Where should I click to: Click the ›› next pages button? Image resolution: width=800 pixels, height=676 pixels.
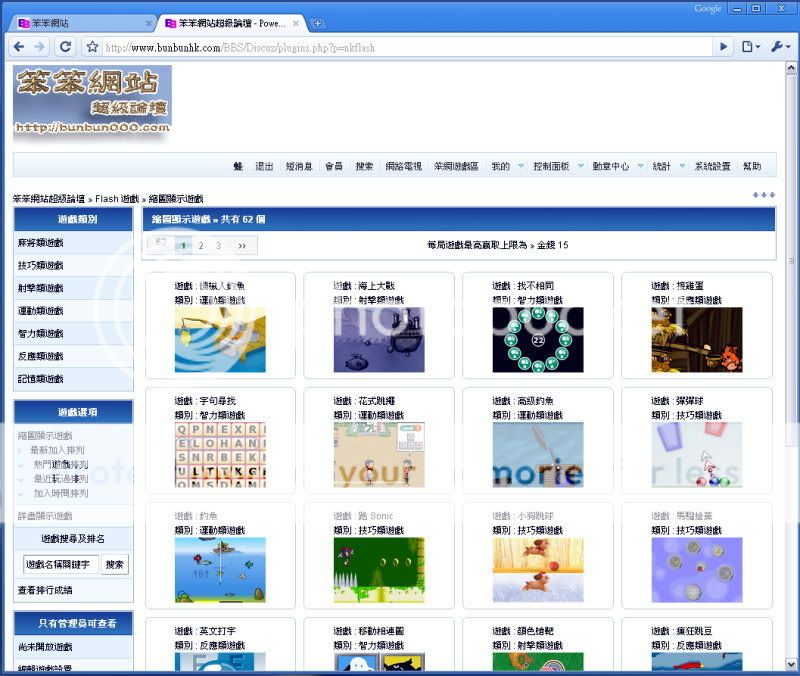242,245
